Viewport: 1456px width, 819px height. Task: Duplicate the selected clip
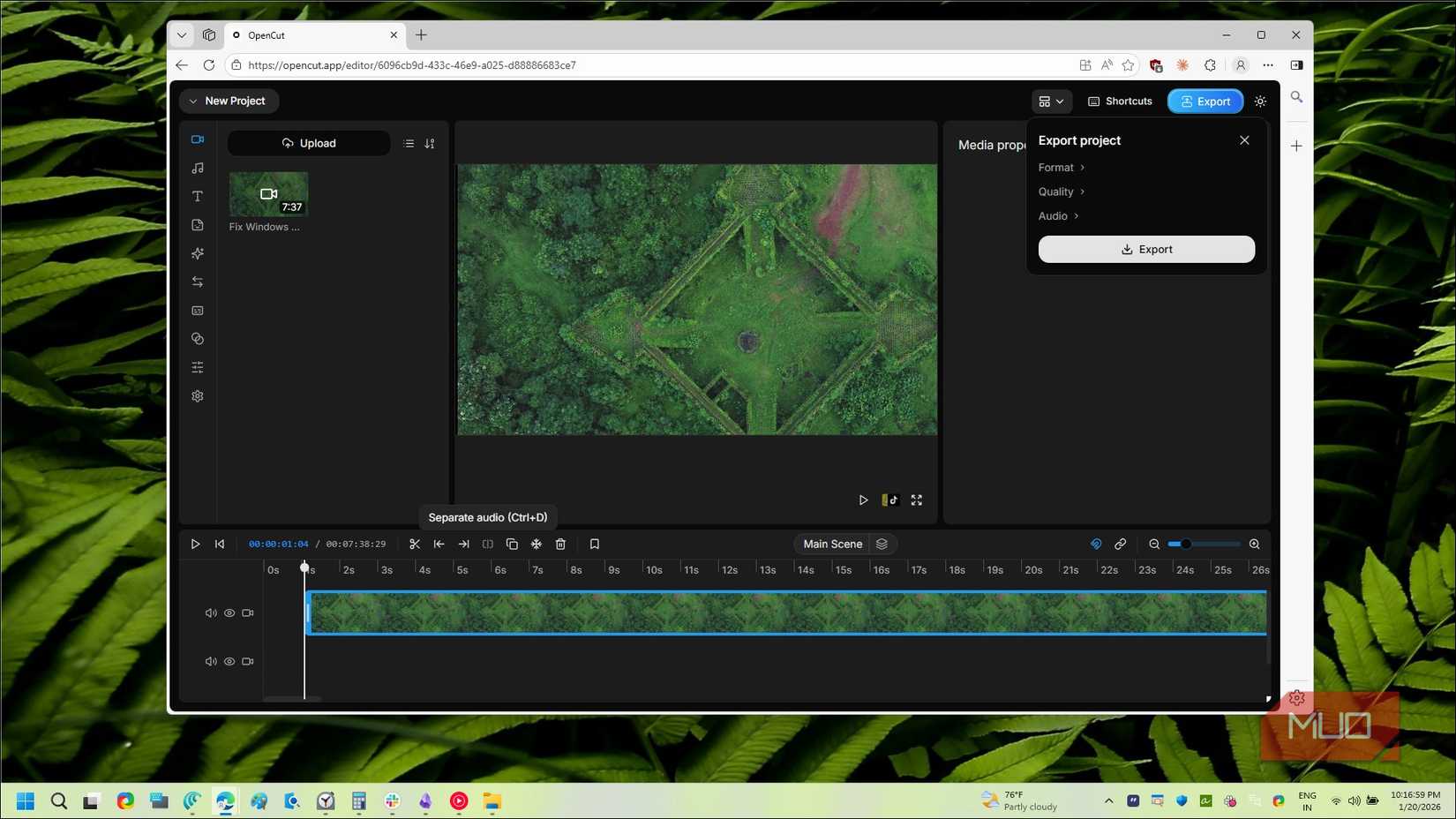[512, 545]
